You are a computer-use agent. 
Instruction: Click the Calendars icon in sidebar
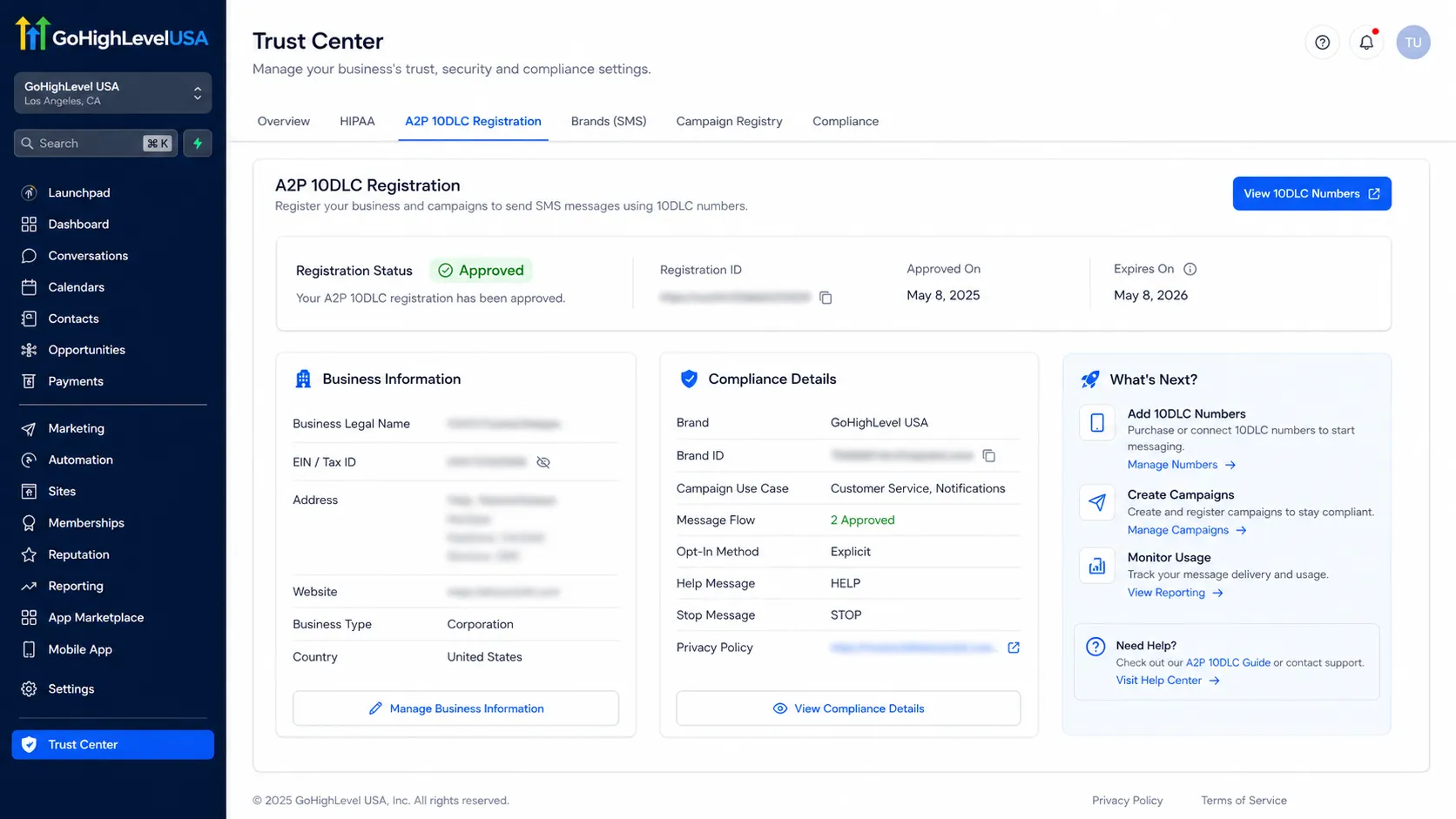coord(29,287)
